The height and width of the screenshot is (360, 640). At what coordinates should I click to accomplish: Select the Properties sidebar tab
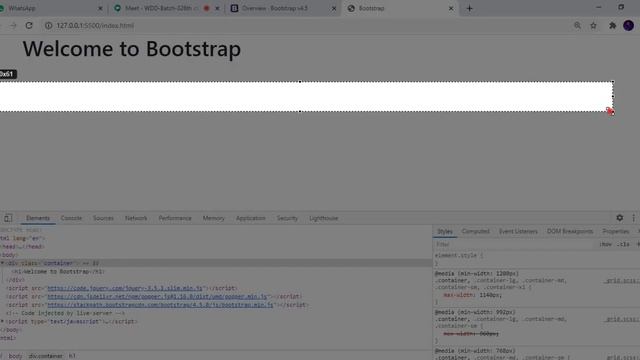pyautogui.click(x=616, y=231)
